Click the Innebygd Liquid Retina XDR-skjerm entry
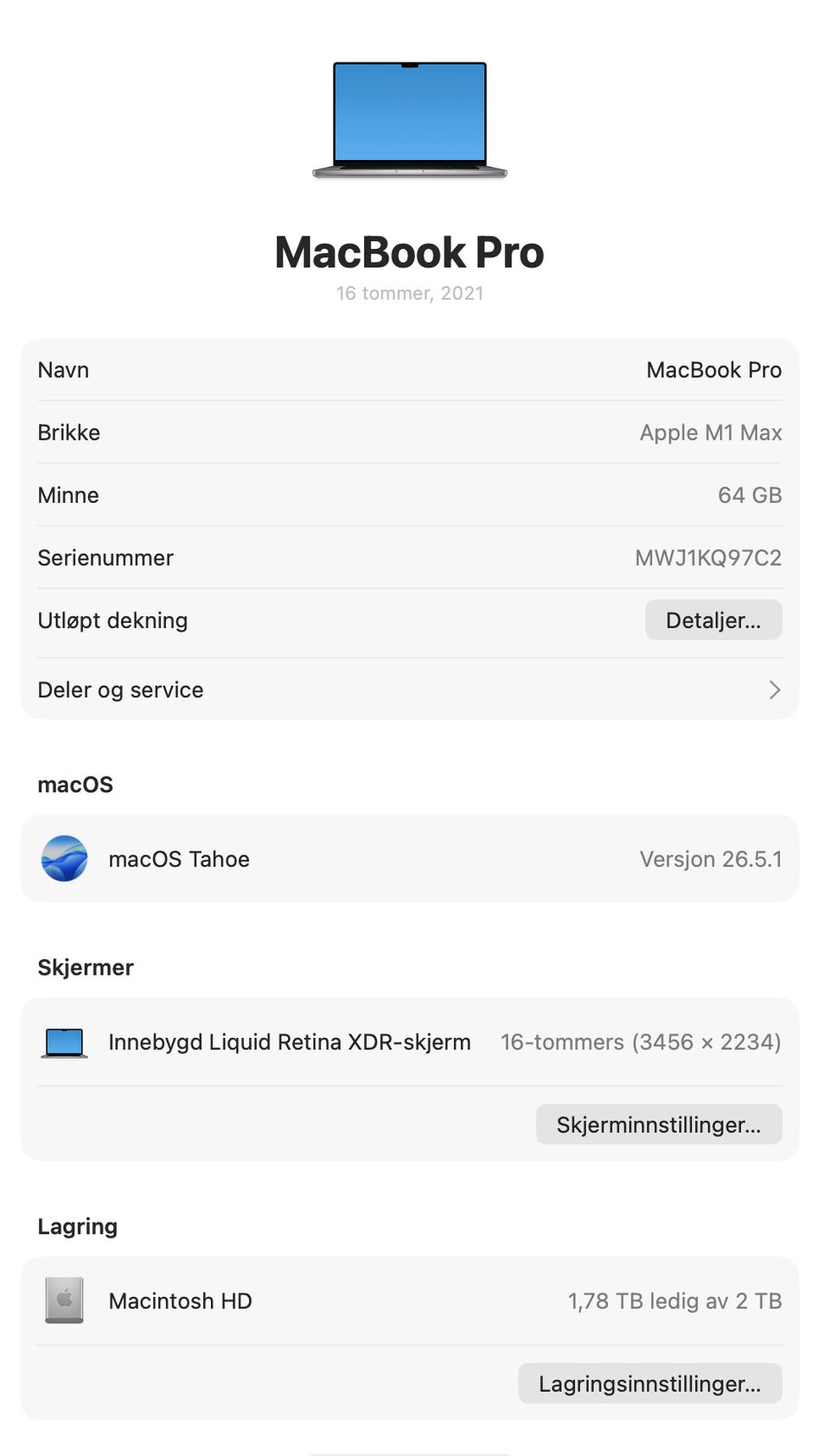Screen dimensions: 830x1456 point(290,1042)
